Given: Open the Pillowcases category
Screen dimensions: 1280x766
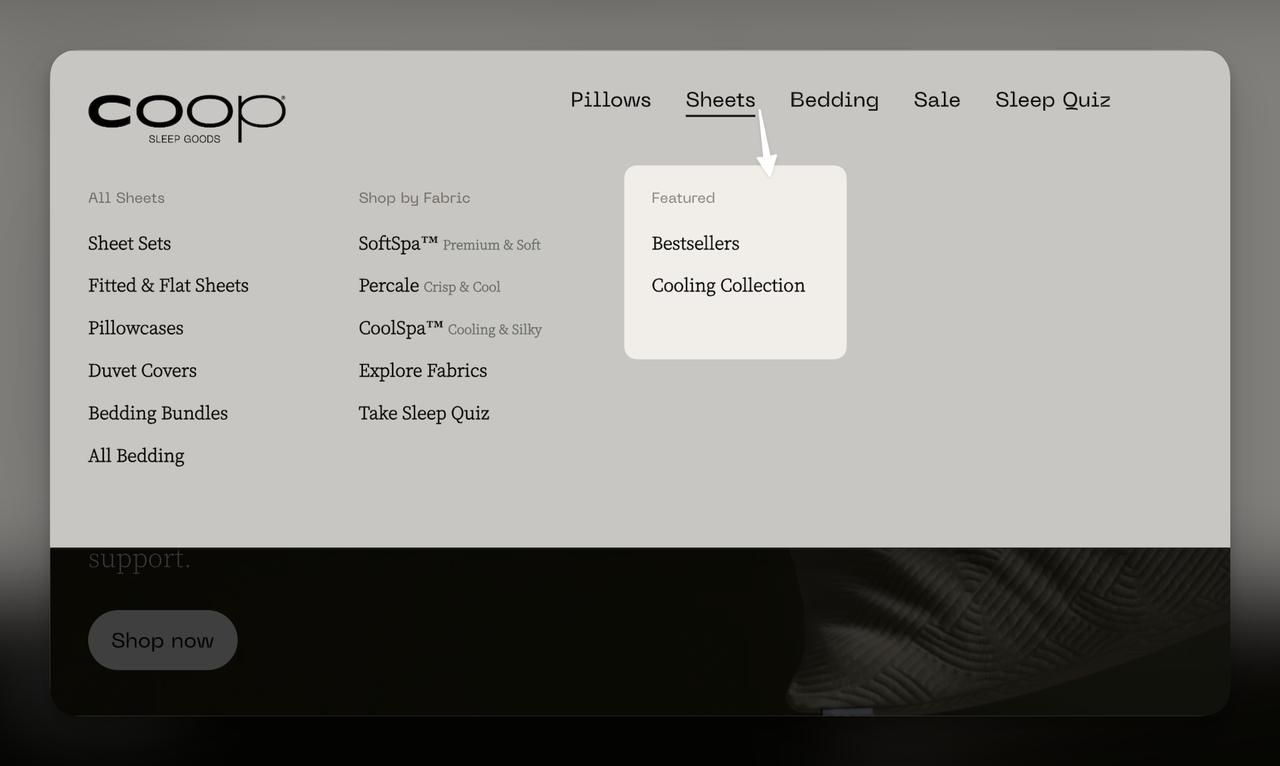Looking at the screenshot, I should 135,328.
